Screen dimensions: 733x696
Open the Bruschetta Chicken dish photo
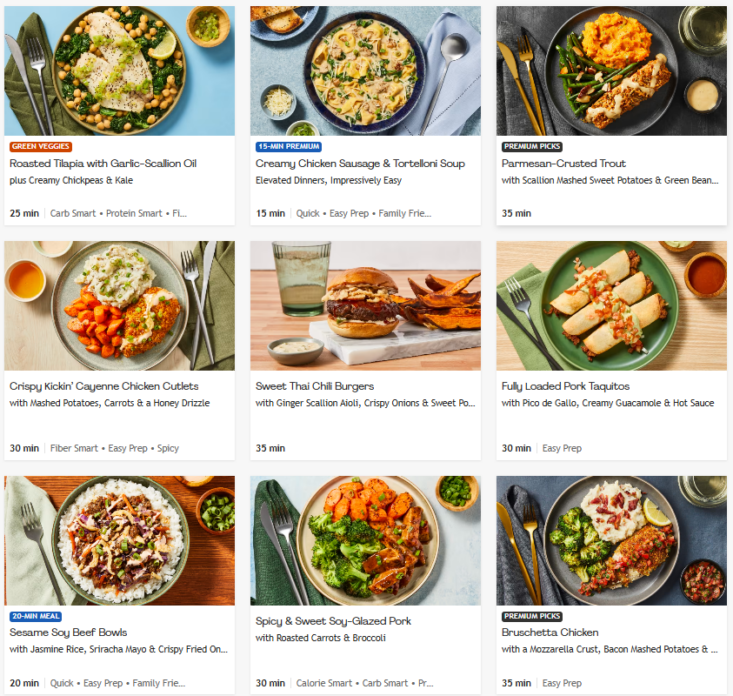(x=611, y=540)
